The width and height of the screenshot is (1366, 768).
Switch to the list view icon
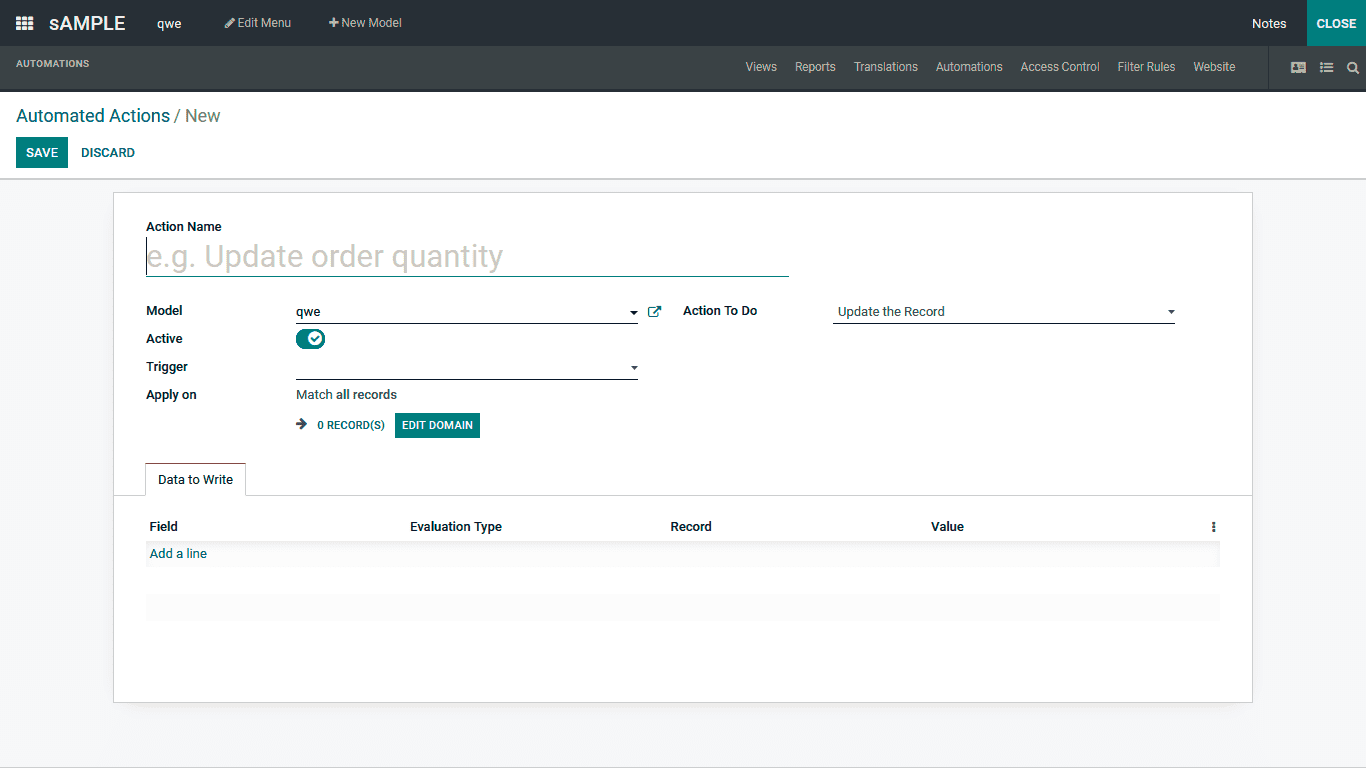coord(1327,67)
